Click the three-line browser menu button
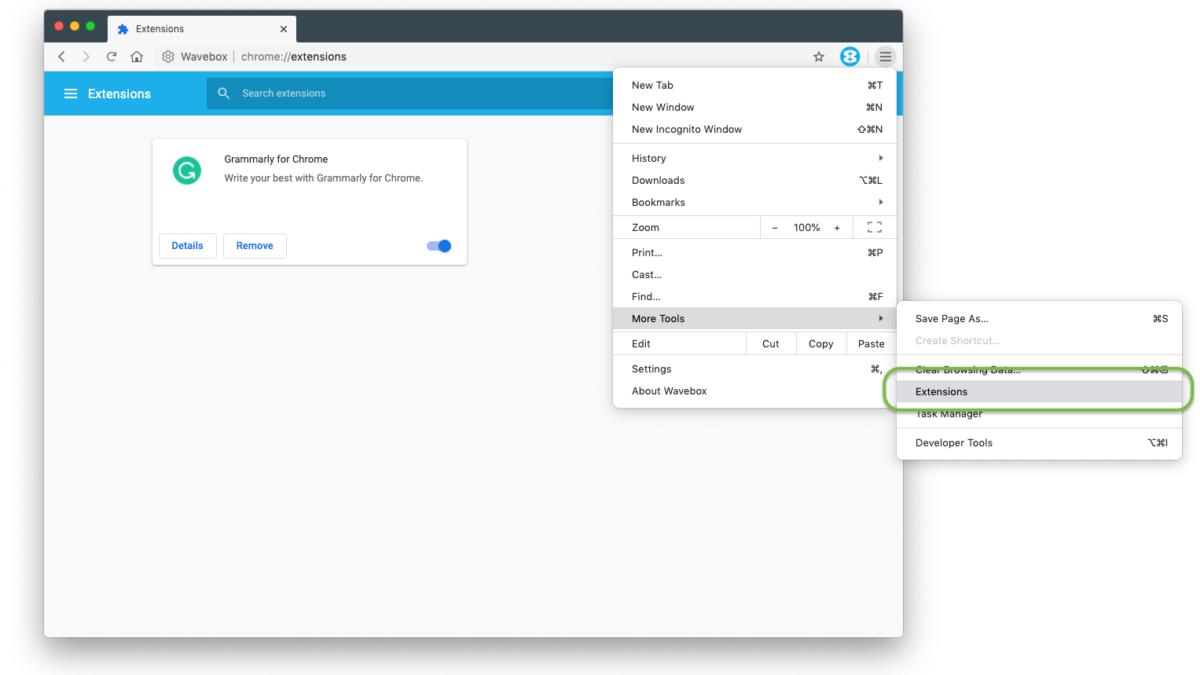This screenshot has height=675, width=1200. (885, 57)
